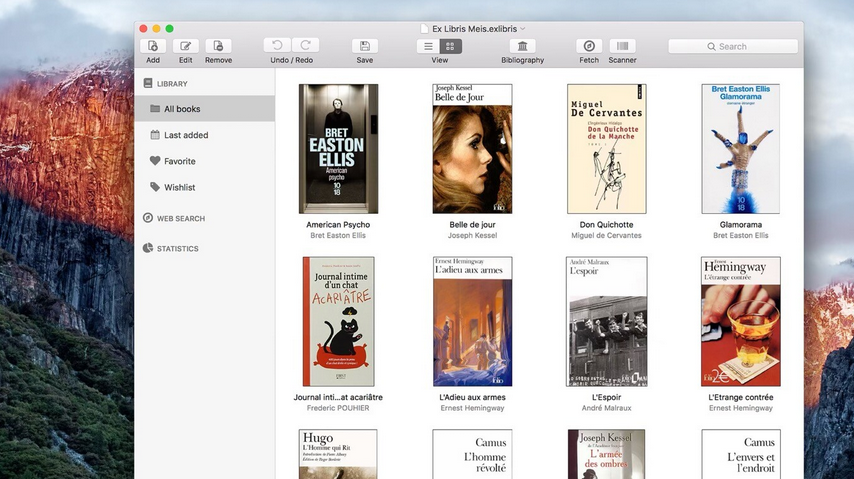Viewport: 854px width, 479px height.
Task: Click the Edit book toolbar icon
Action: click(x=186, y=46)
